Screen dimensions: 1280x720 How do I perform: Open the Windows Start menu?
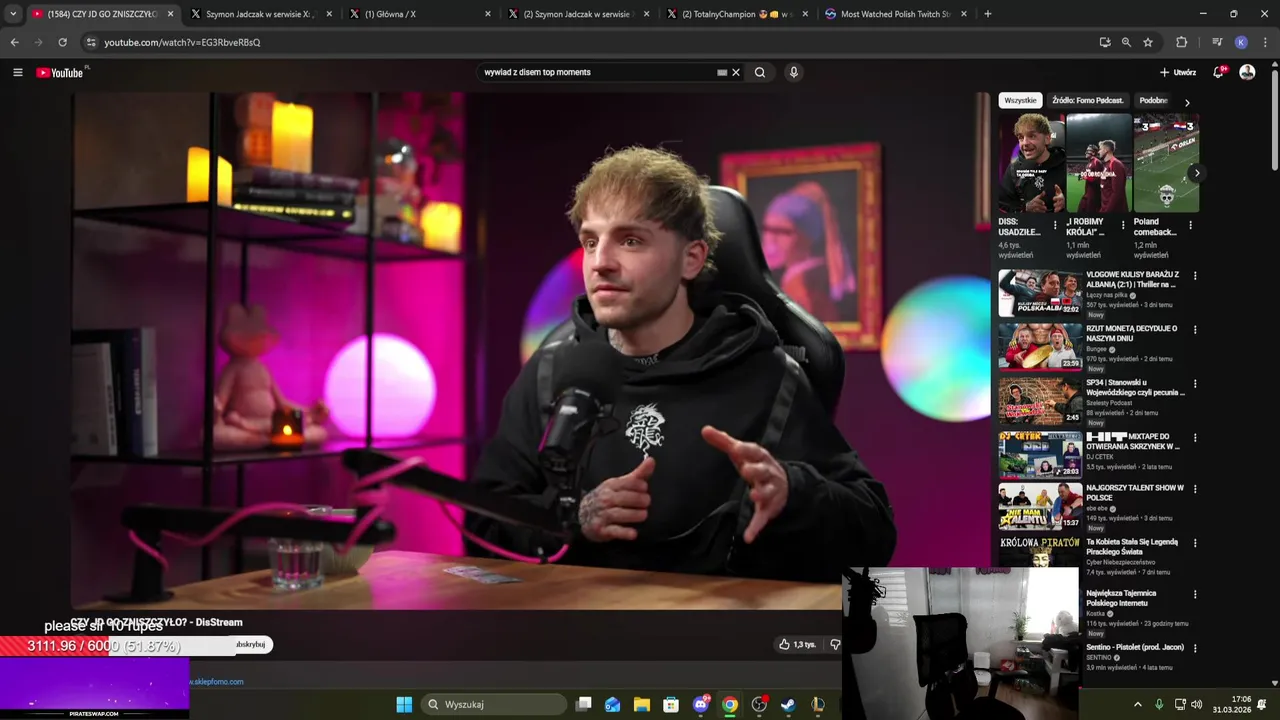(404, 704)
